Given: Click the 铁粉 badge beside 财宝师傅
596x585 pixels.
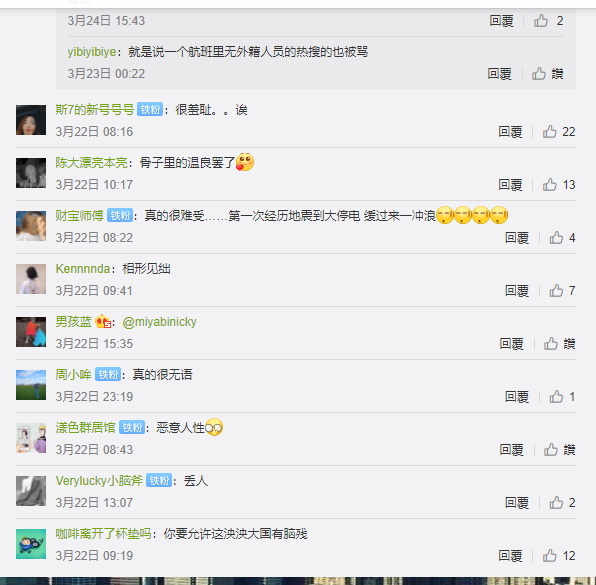Looking at the screenshot, I should coord(120,216).
